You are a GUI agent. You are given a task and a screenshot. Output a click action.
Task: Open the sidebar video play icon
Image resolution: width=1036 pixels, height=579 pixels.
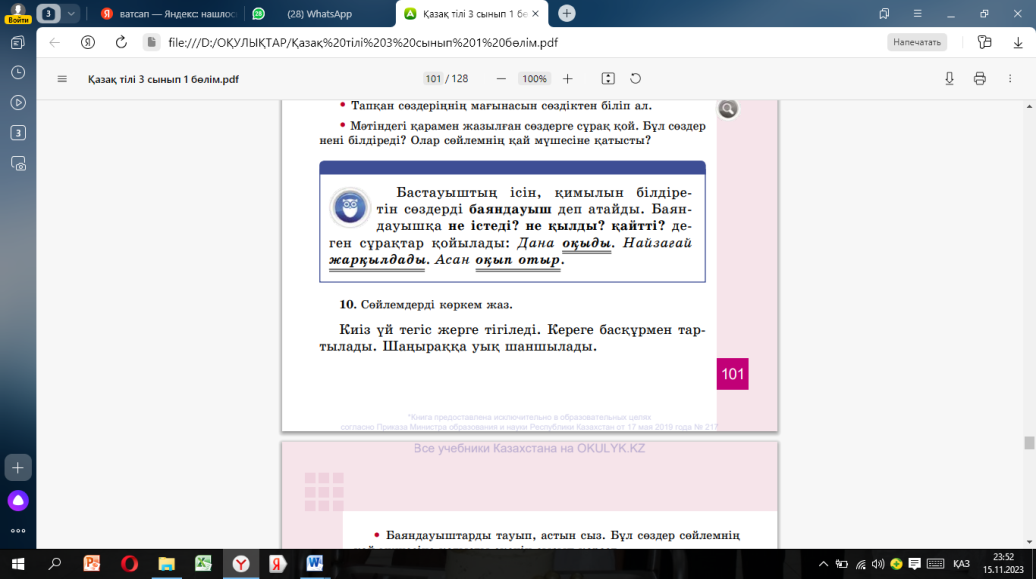18,102
